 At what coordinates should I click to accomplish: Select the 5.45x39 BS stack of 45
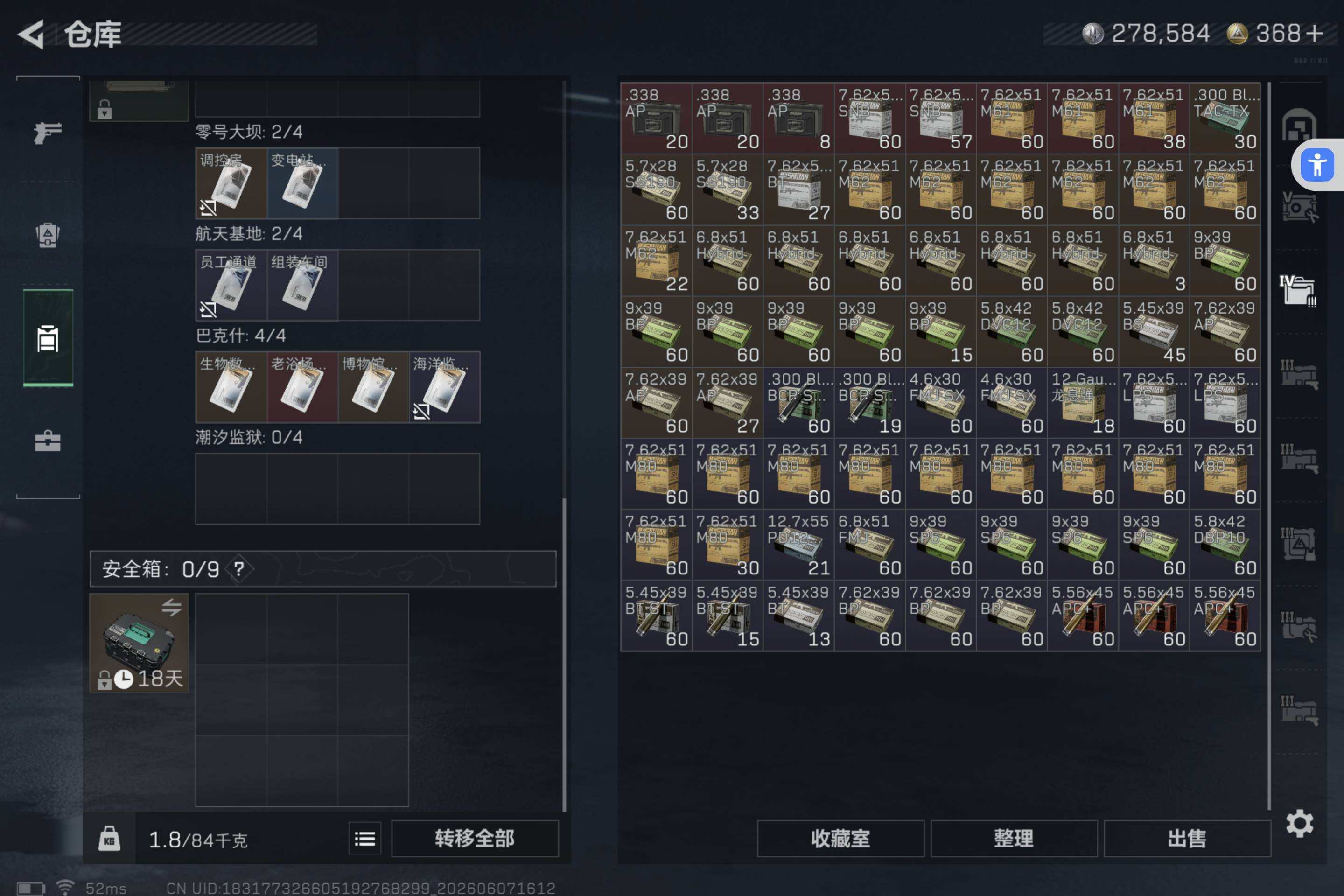(1154, 331)
